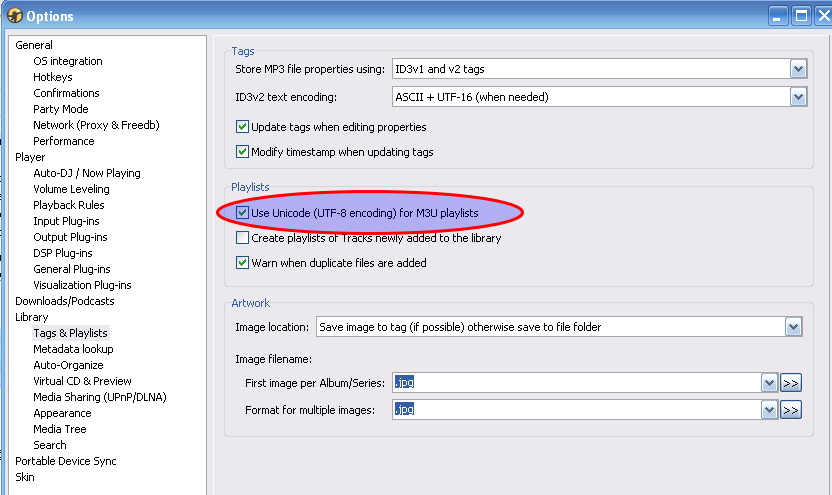Viewport: 832px width, 495px height.
Task: Click >> button beside First image per Album/Series
Action: pos(791,383)
